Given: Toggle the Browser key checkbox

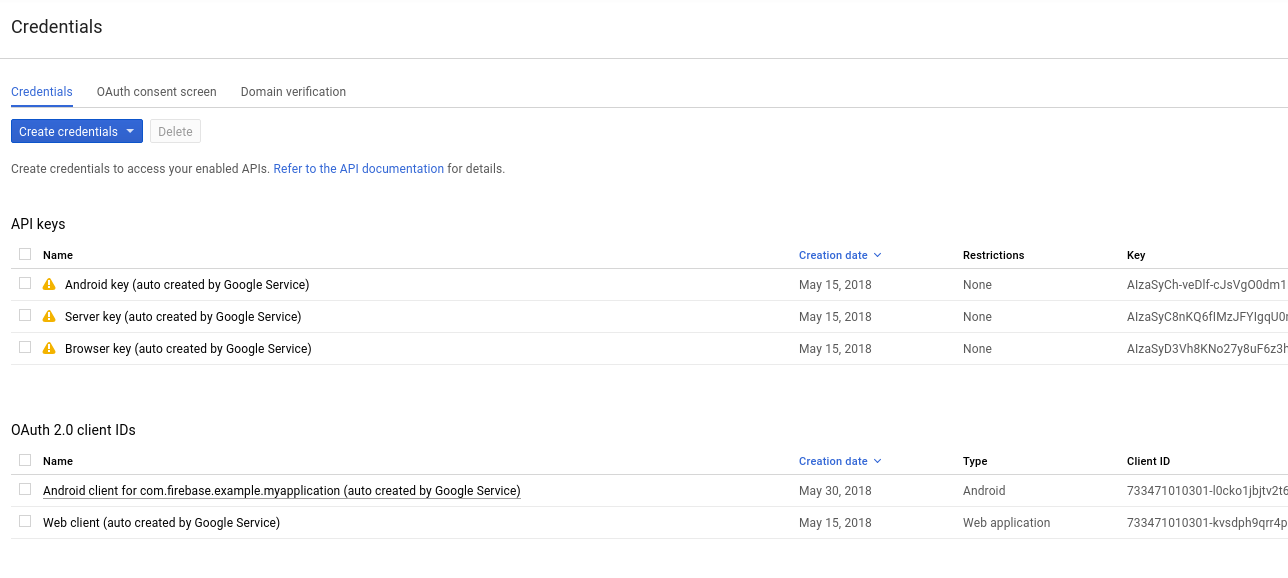Looking at the screenshot, I should point(24,348).
